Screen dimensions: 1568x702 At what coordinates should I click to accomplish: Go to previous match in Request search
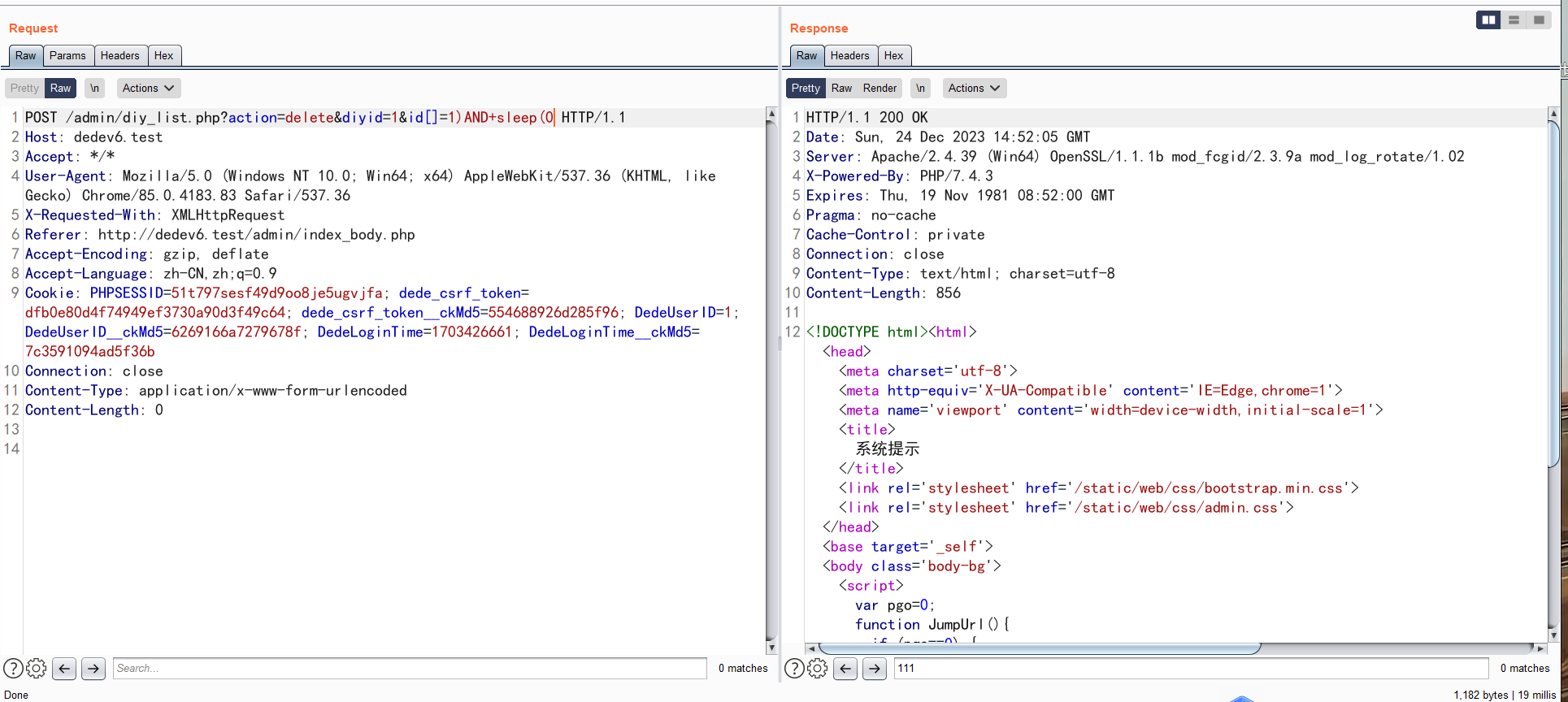tap(64, 669)
